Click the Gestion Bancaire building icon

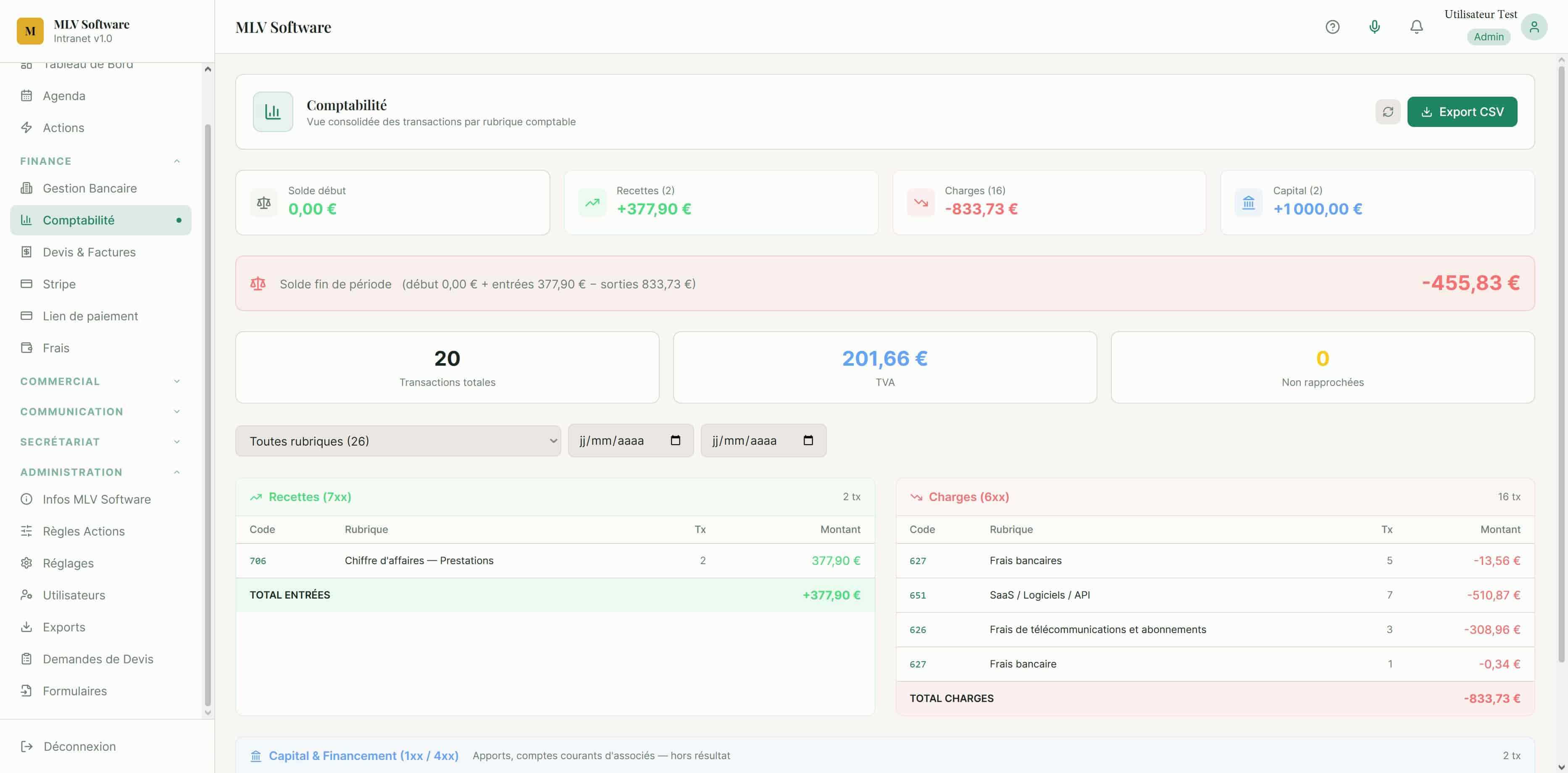pos(26,188)
